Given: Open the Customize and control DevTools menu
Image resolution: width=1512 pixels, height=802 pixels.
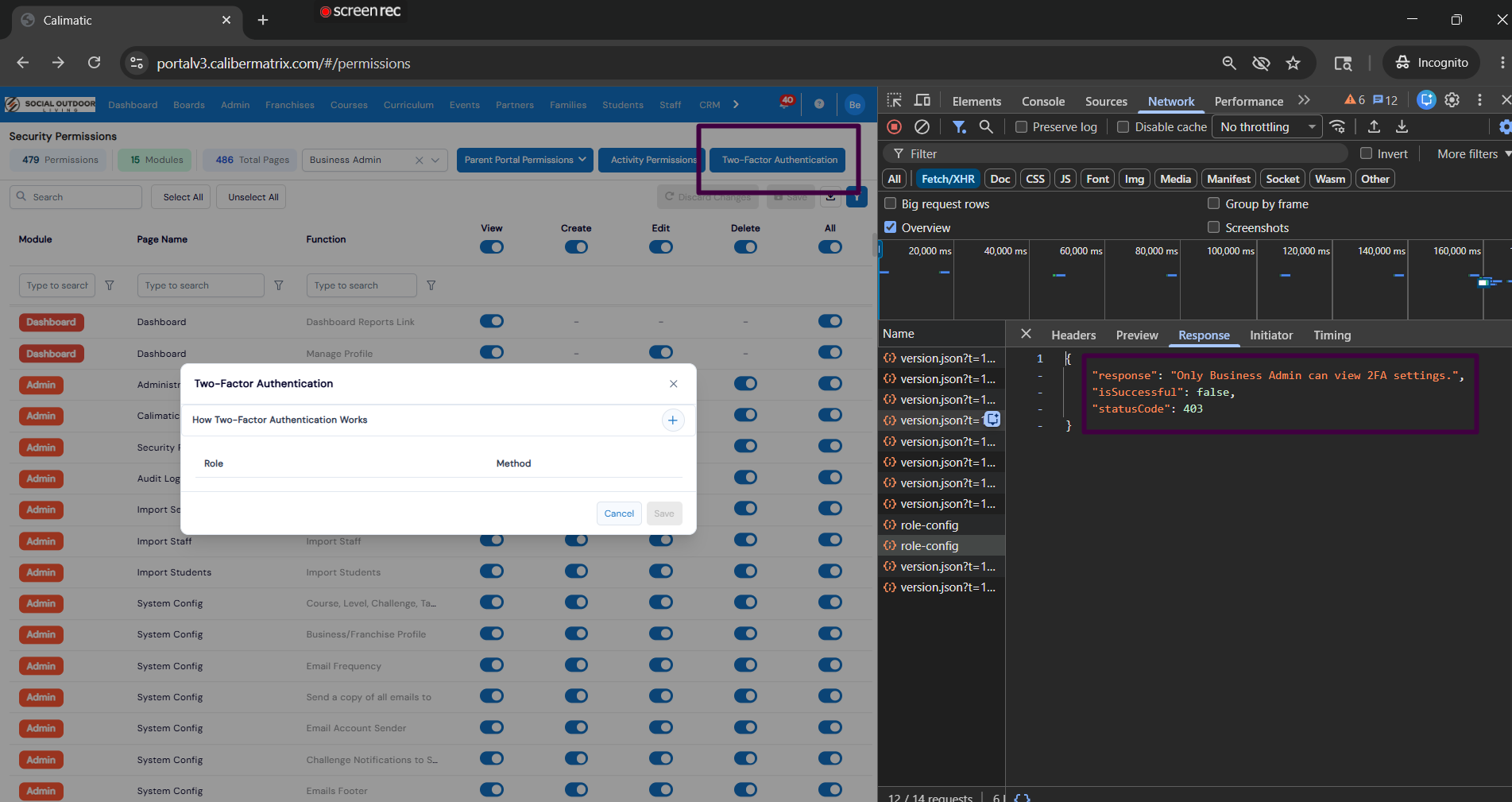Looking at the screenshot, I should pos(1479,100).
